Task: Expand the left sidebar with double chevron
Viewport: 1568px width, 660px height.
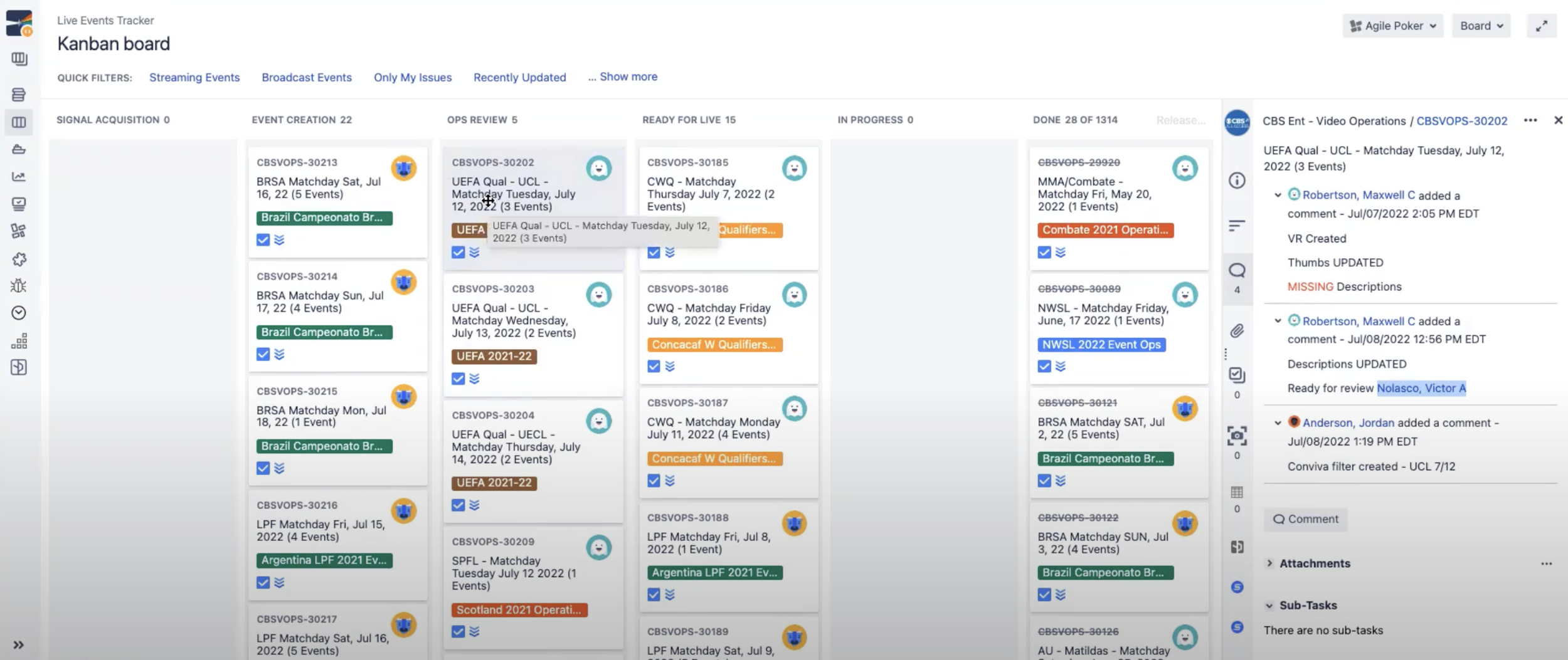Action: 19,644
